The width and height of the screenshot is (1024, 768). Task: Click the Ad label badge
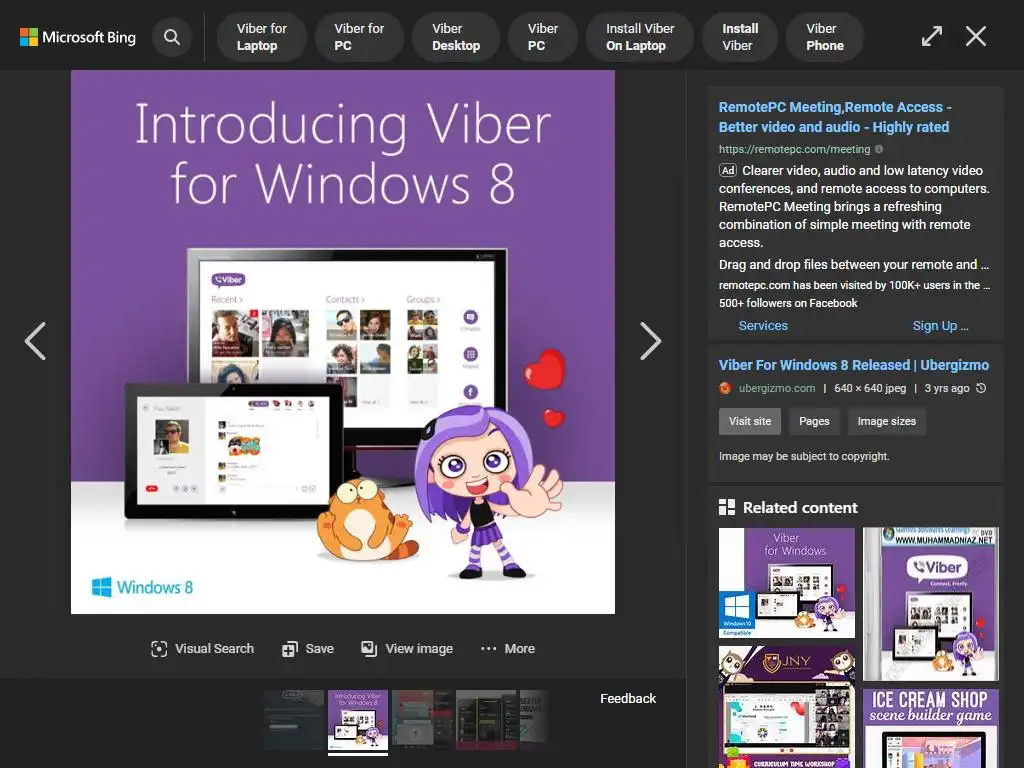coord(728,170)
